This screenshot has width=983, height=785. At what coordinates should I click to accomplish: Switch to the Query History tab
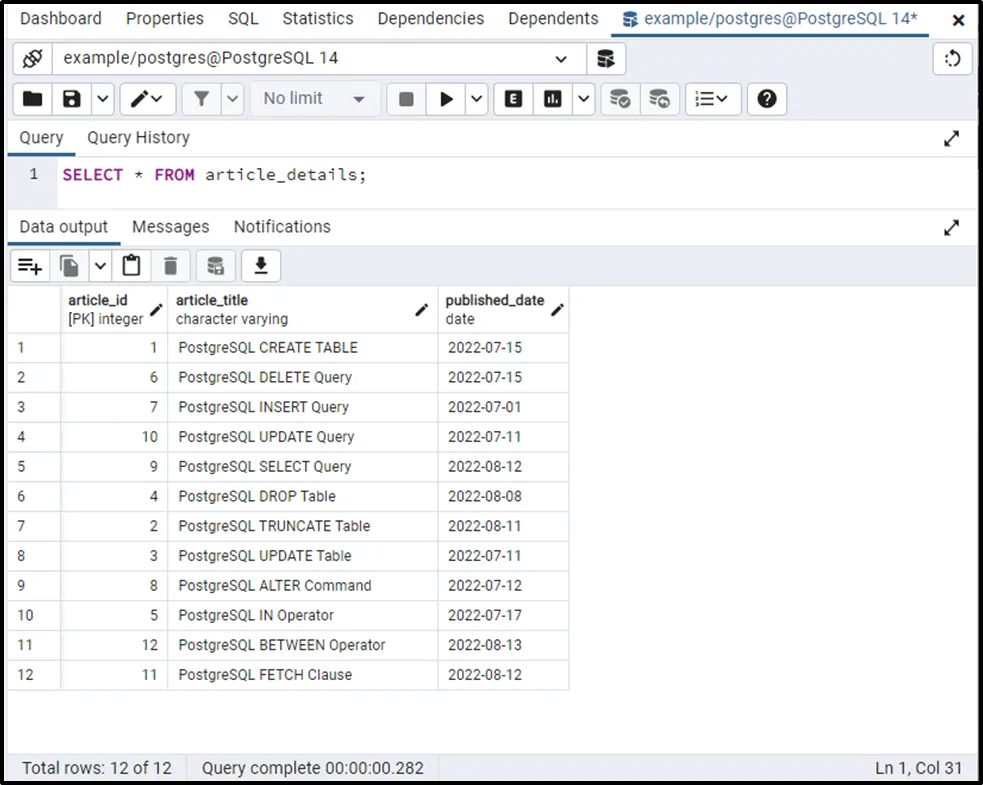click(x=138, y=138)
